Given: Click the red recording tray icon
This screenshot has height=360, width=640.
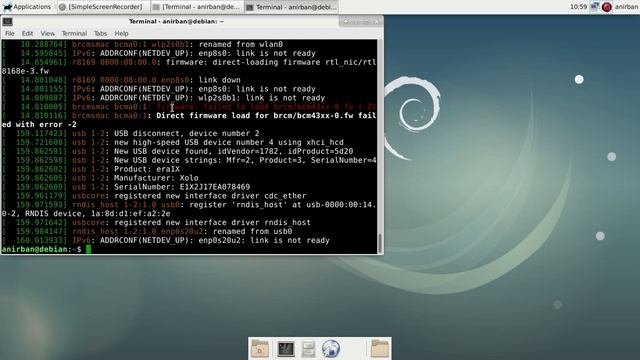Looking at the screenshot, I should coord(607,7).
